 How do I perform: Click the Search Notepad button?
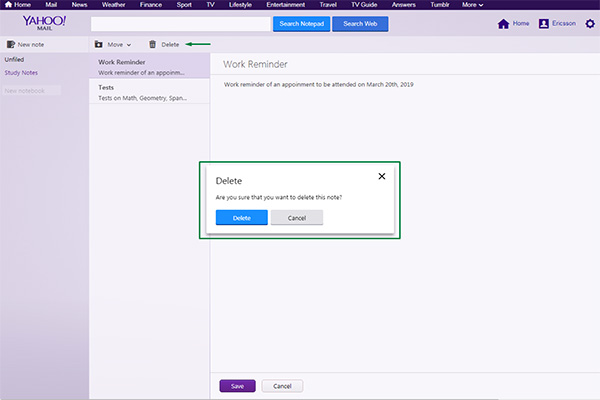point(302,24)
